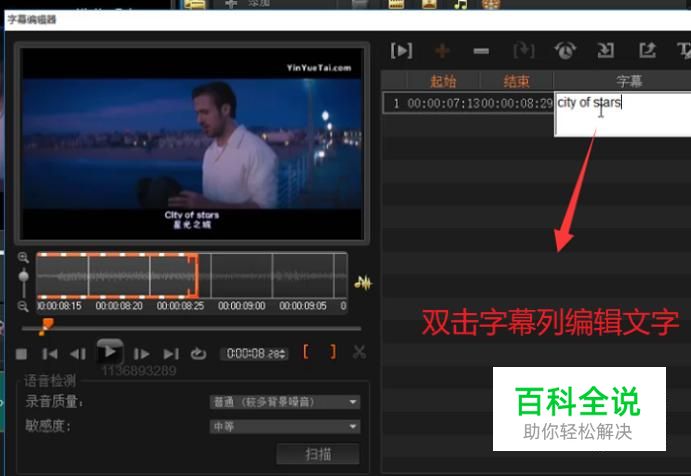Stop the video playback

click(x=21, y=354)
